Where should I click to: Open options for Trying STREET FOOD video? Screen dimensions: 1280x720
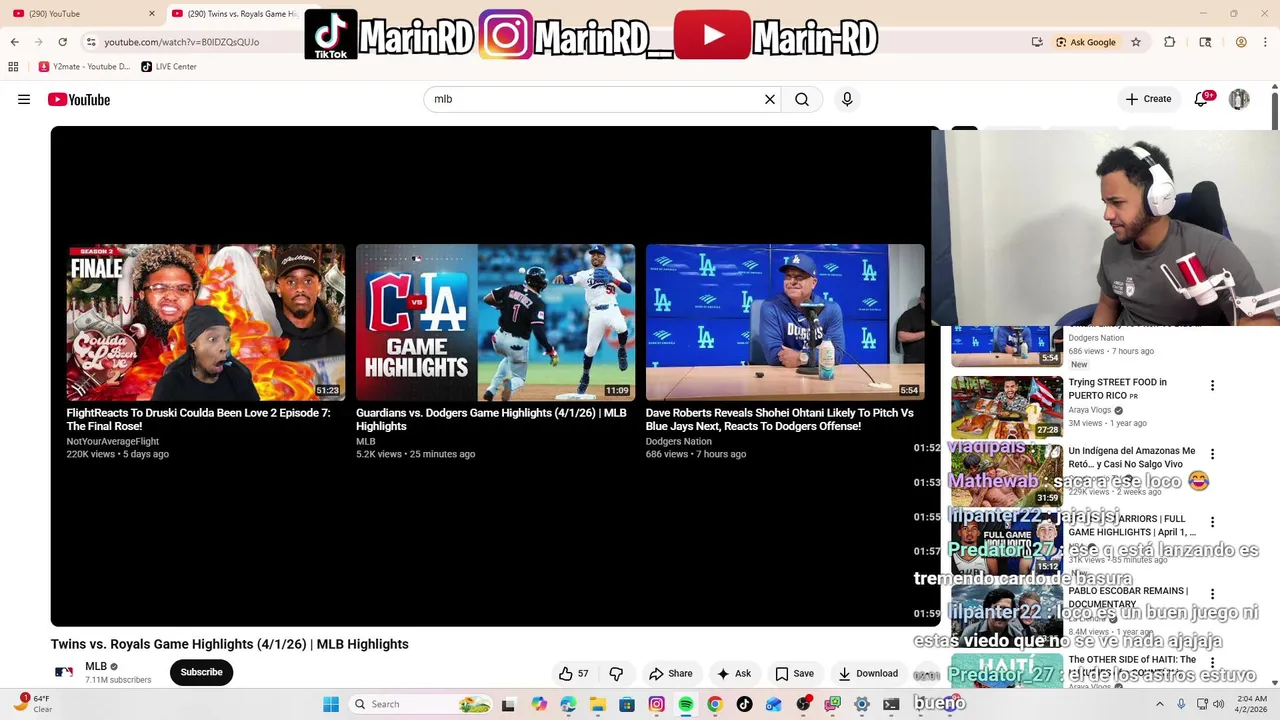pyautogui.click(x=1212, y=386)
